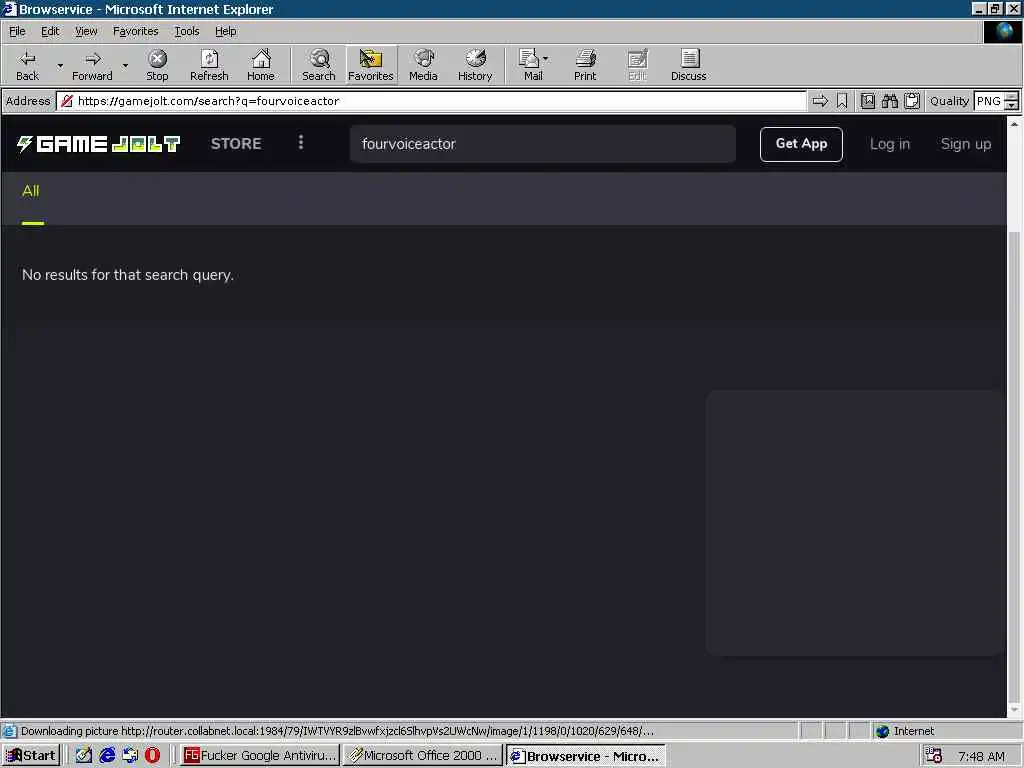Click the Go arrow next to address bar

(820, 101)
